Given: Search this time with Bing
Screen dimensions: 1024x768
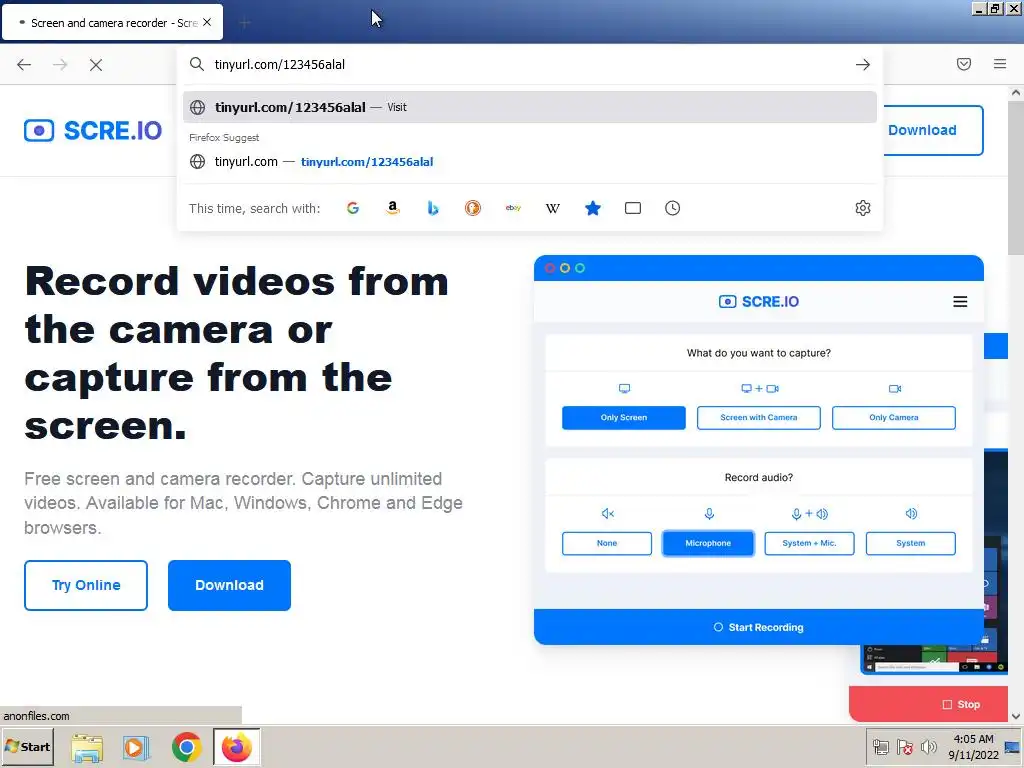Looking at the screenshot, I should tap(433, 208).
